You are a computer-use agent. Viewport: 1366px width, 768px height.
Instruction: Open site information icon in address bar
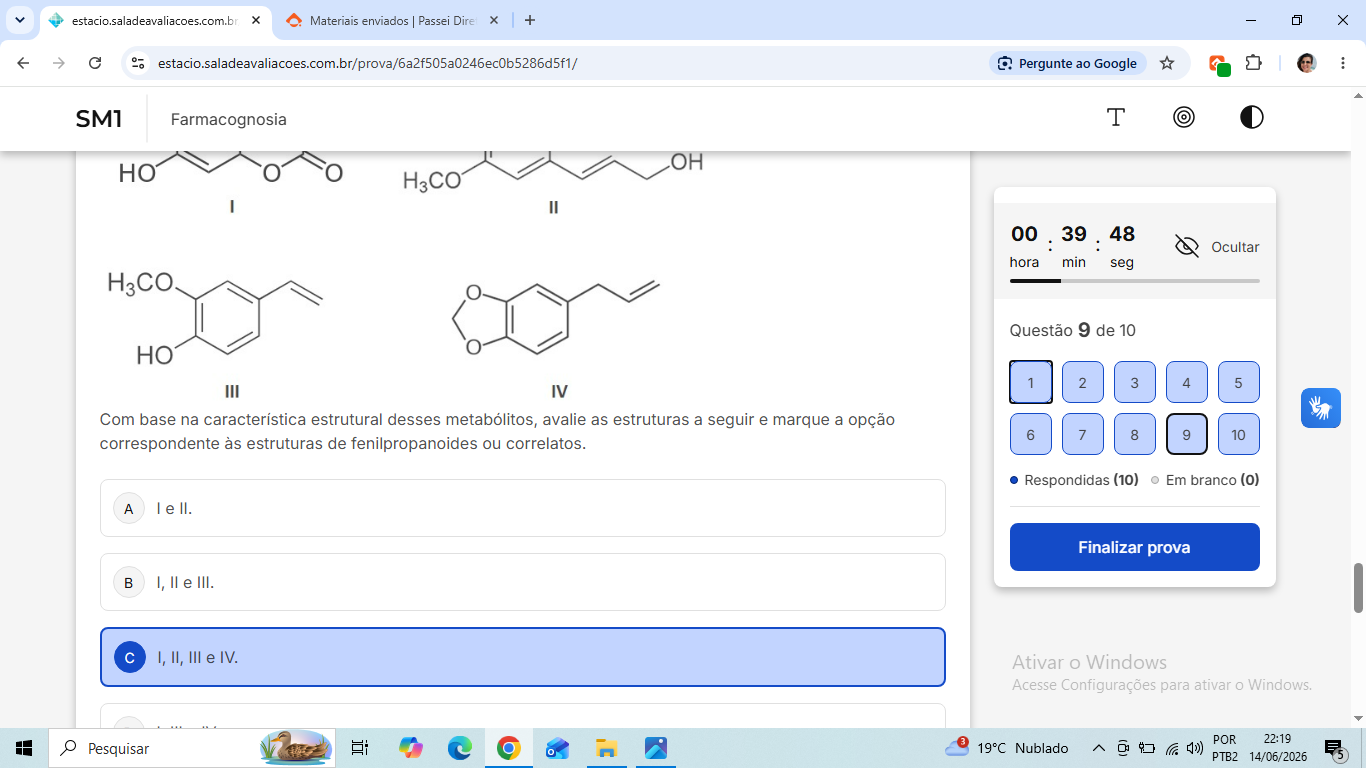tap(139, 63)
